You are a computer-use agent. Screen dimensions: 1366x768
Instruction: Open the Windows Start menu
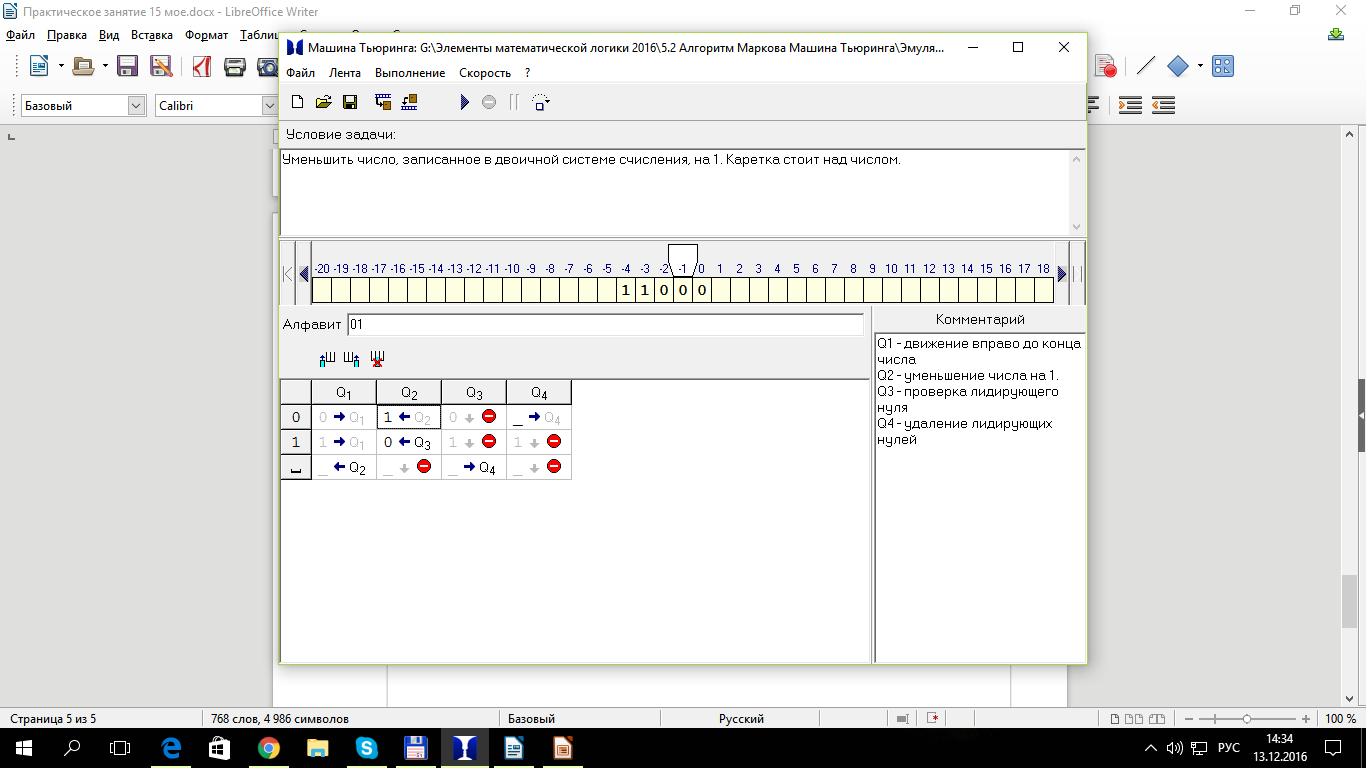pyautogui.click(x=23, y=747)
